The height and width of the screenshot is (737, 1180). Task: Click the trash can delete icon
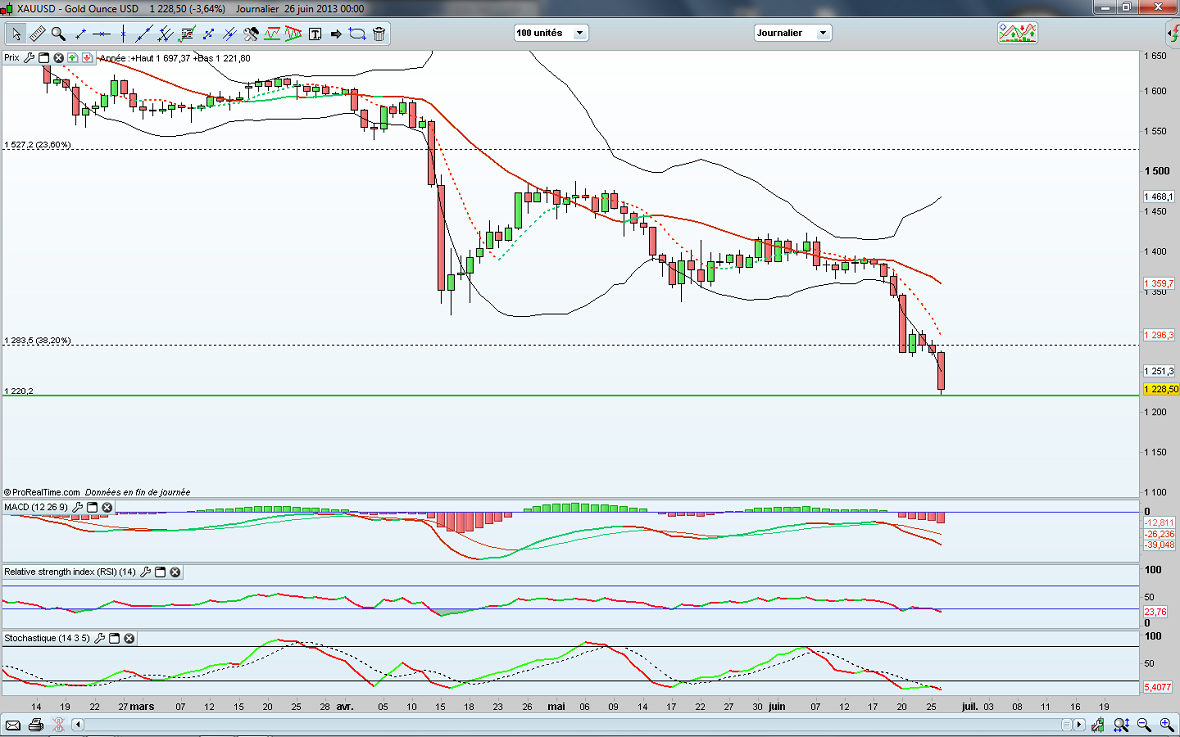[x=379, y=34]
